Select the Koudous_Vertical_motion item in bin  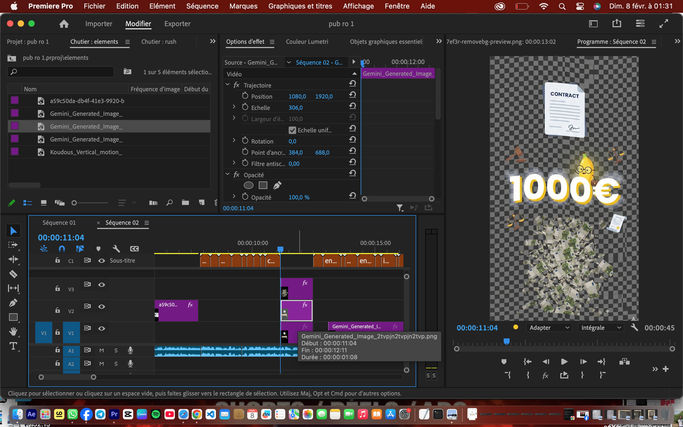(86, 152)
